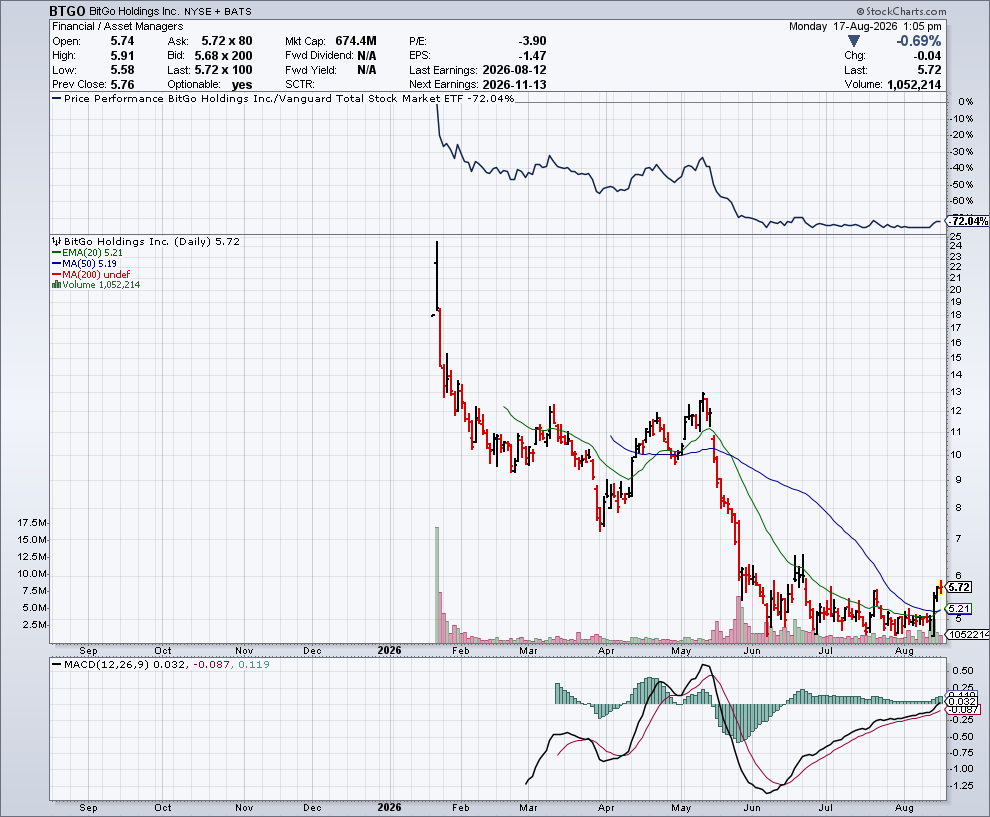
Task: Click the Price Performance legend line marker
Action: point(56,98)
